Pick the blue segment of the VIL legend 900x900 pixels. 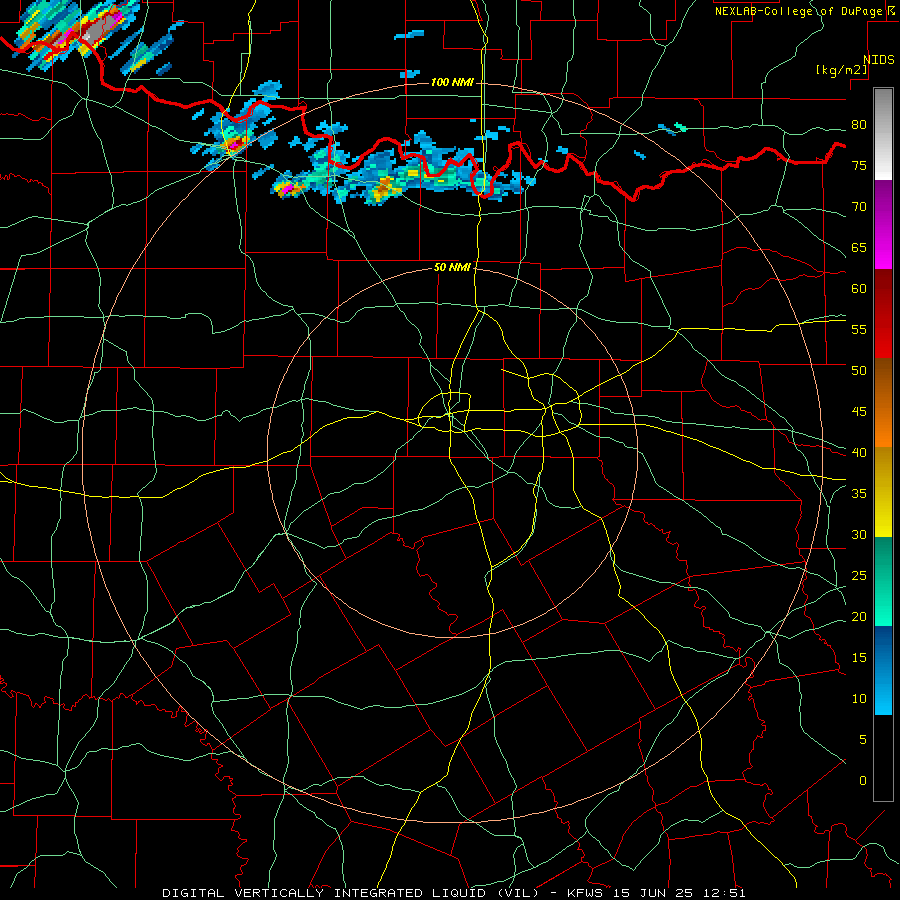click(883, 670)
